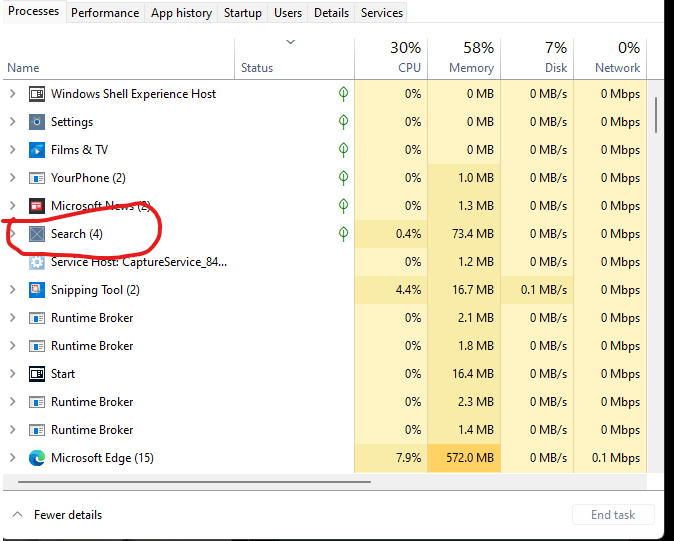
Task: Click the Start process icon
Action: (37, 374)
